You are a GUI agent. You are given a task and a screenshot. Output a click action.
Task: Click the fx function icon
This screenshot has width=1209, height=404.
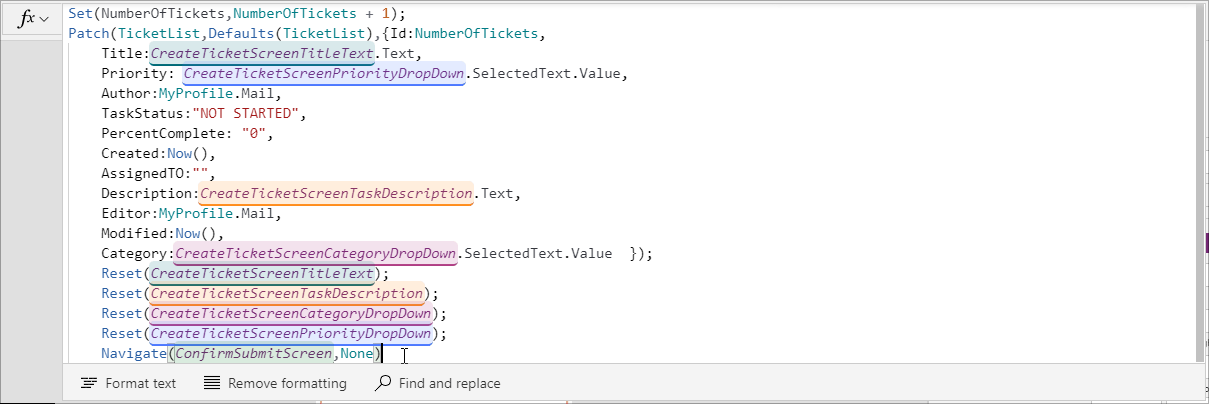tap(26, 19)
